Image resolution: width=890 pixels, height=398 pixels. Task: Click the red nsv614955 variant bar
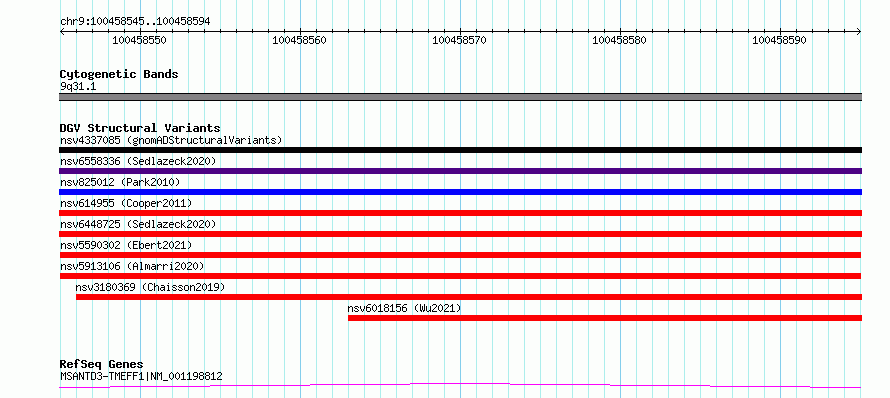tap(460, 213)
